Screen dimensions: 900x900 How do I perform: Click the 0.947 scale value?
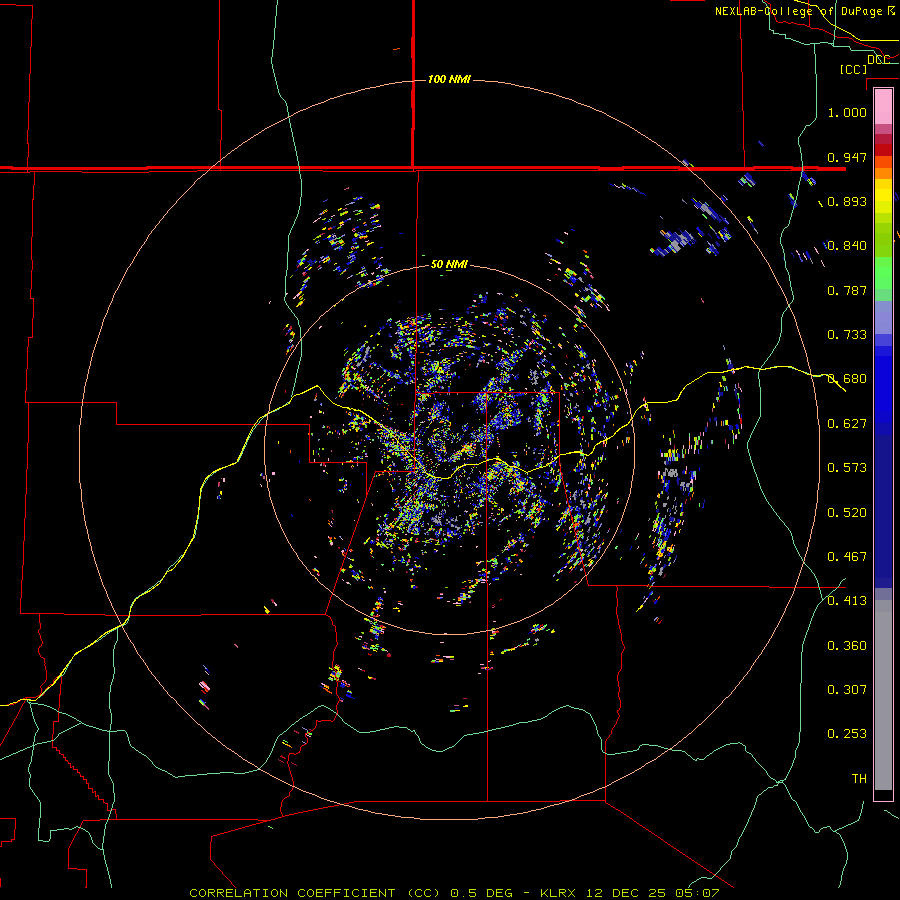[847, 157]
